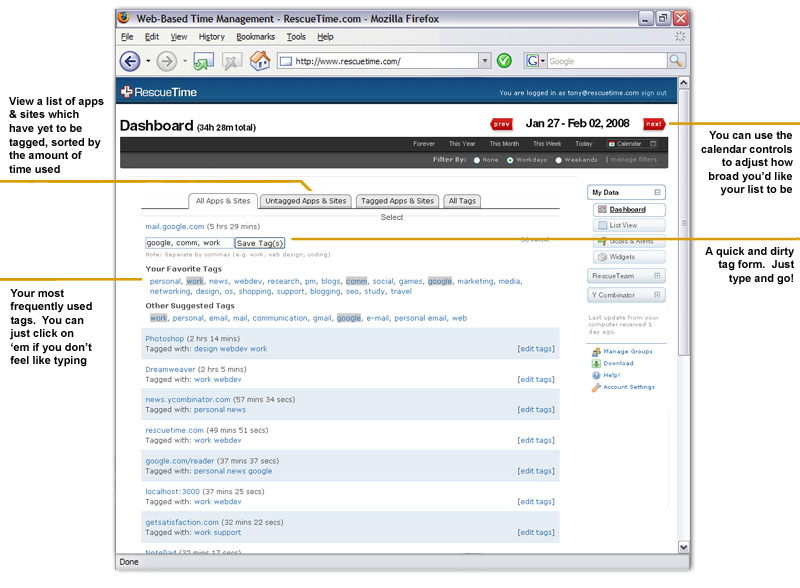Open Widgets in the sidebar
Image resolution: width=800 pixels, height=588 pixels.
[x=629, y=257]
